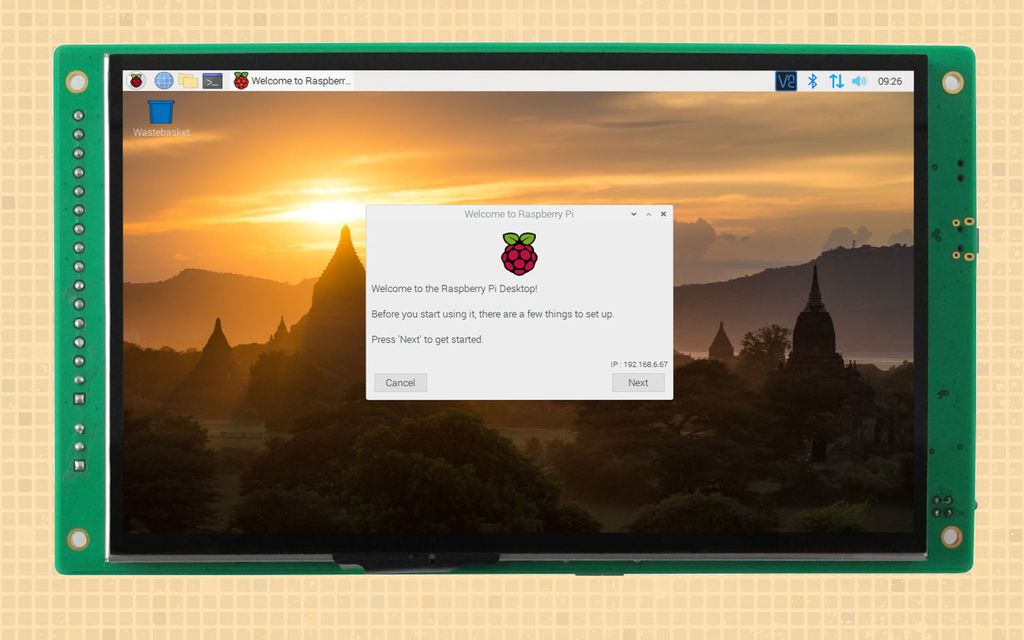The width and height of the screenshot is (1024, 640).
Task: Open the welcome dialog dropdown chevron
Action: coord(632,214)
